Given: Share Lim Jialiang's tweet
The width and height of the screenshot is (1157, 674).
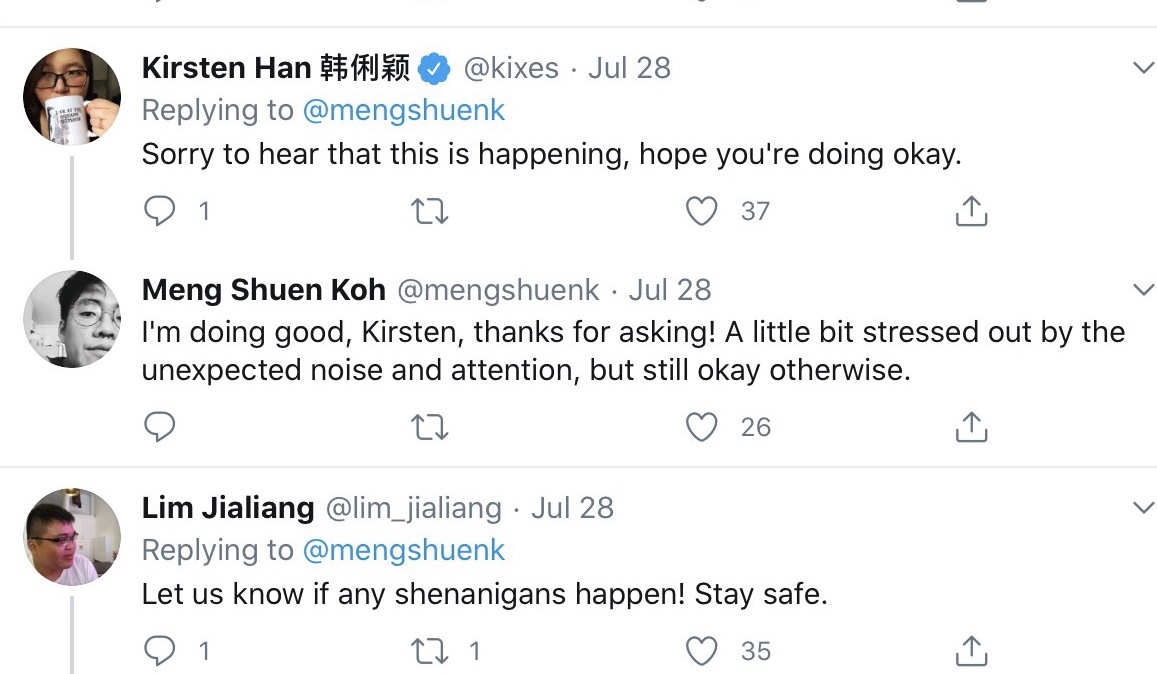Looking at the screenshot, I should point(971,650).
